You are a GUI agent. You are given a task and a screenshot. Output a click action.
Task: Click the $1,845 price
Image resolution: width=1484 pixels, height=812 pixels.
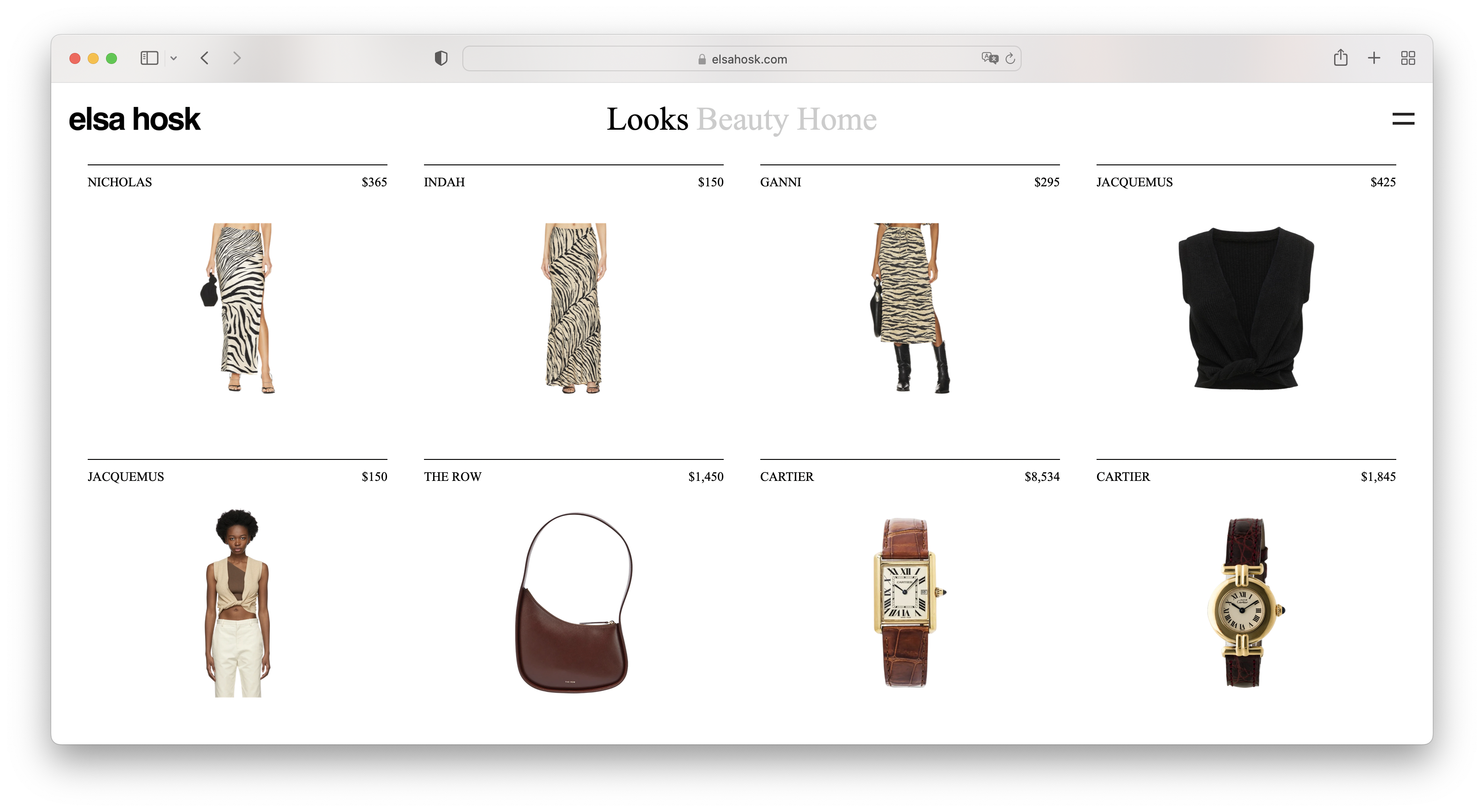[x=1378, y=477]
